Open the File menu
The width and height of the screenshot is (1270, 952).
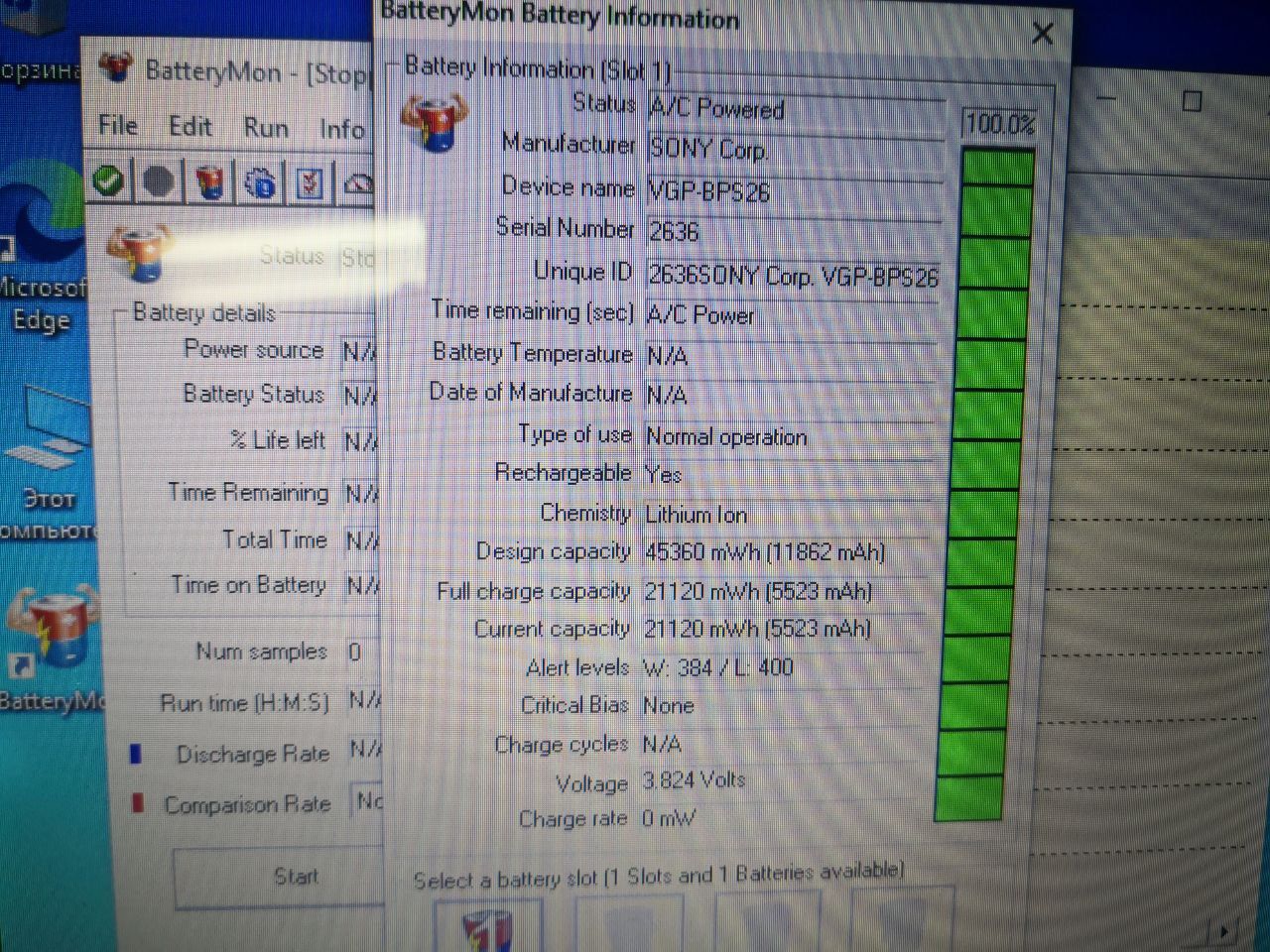pos(117,125)
